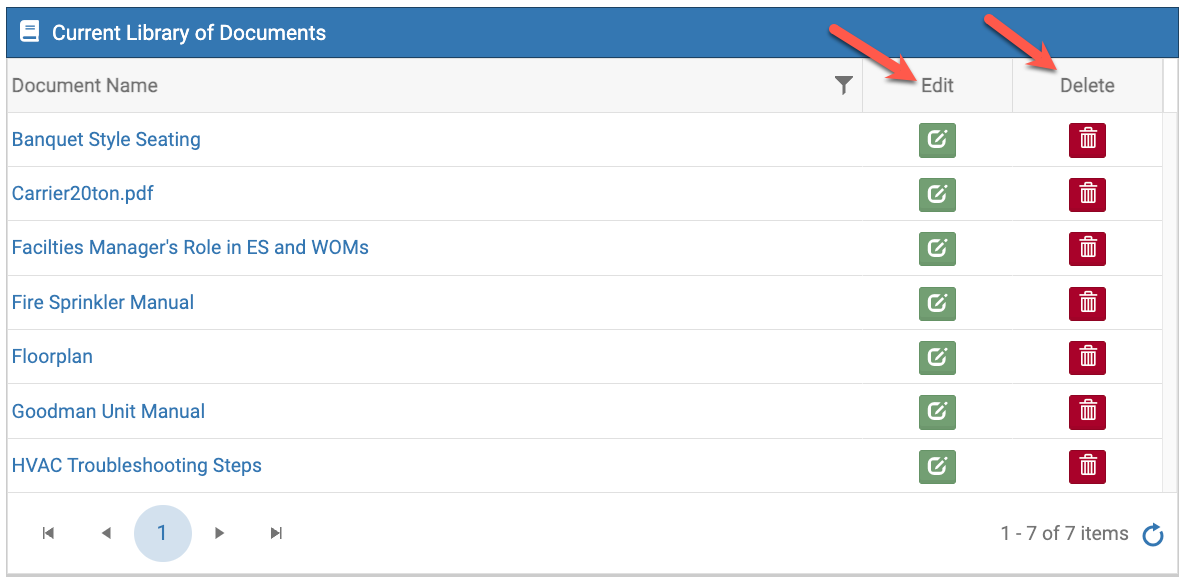Open the Facilties Manager's Role link
1184x582 pixels.
tap(190, 248)
